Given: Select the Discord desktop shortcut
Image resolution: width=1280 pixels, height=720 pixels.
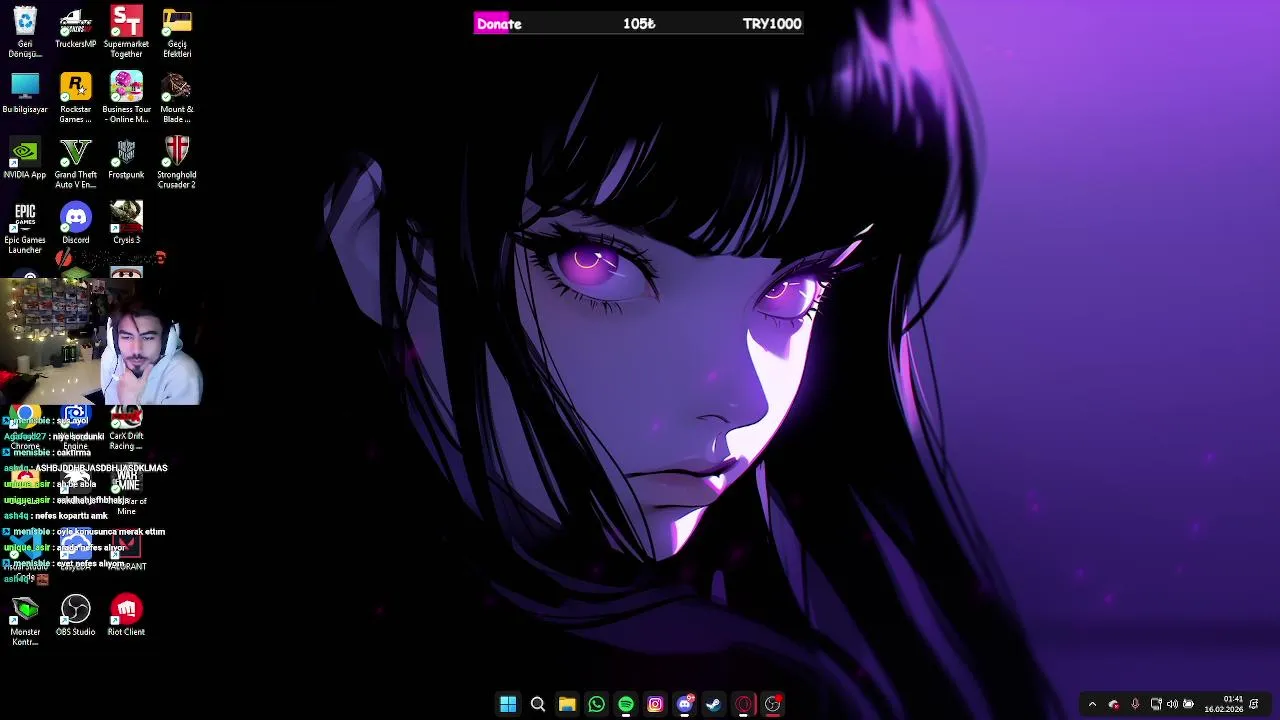Looking at the screenshot, I should coord(76,224).
